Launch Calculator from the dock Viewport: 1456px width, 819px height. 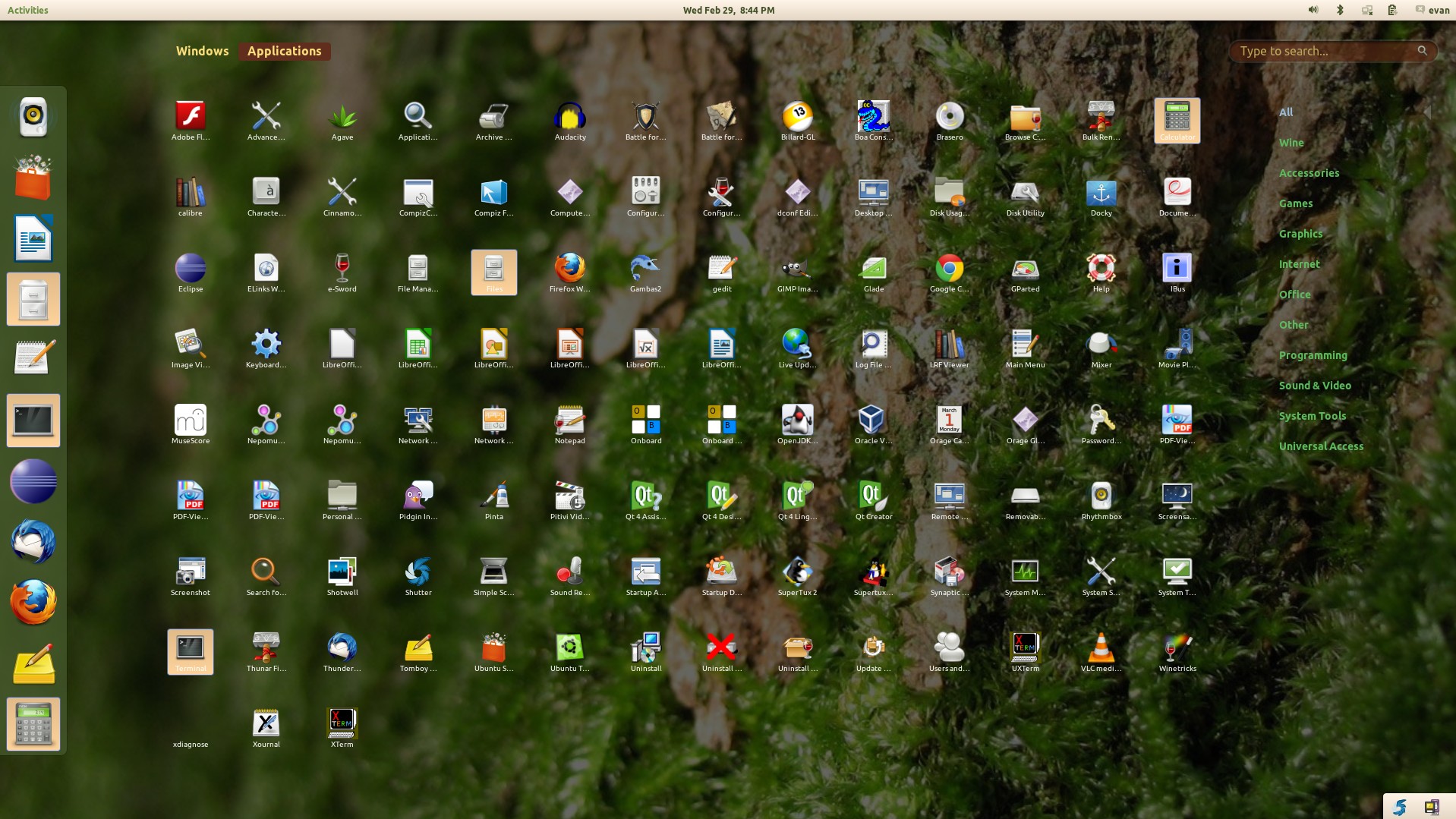(33, 724)
